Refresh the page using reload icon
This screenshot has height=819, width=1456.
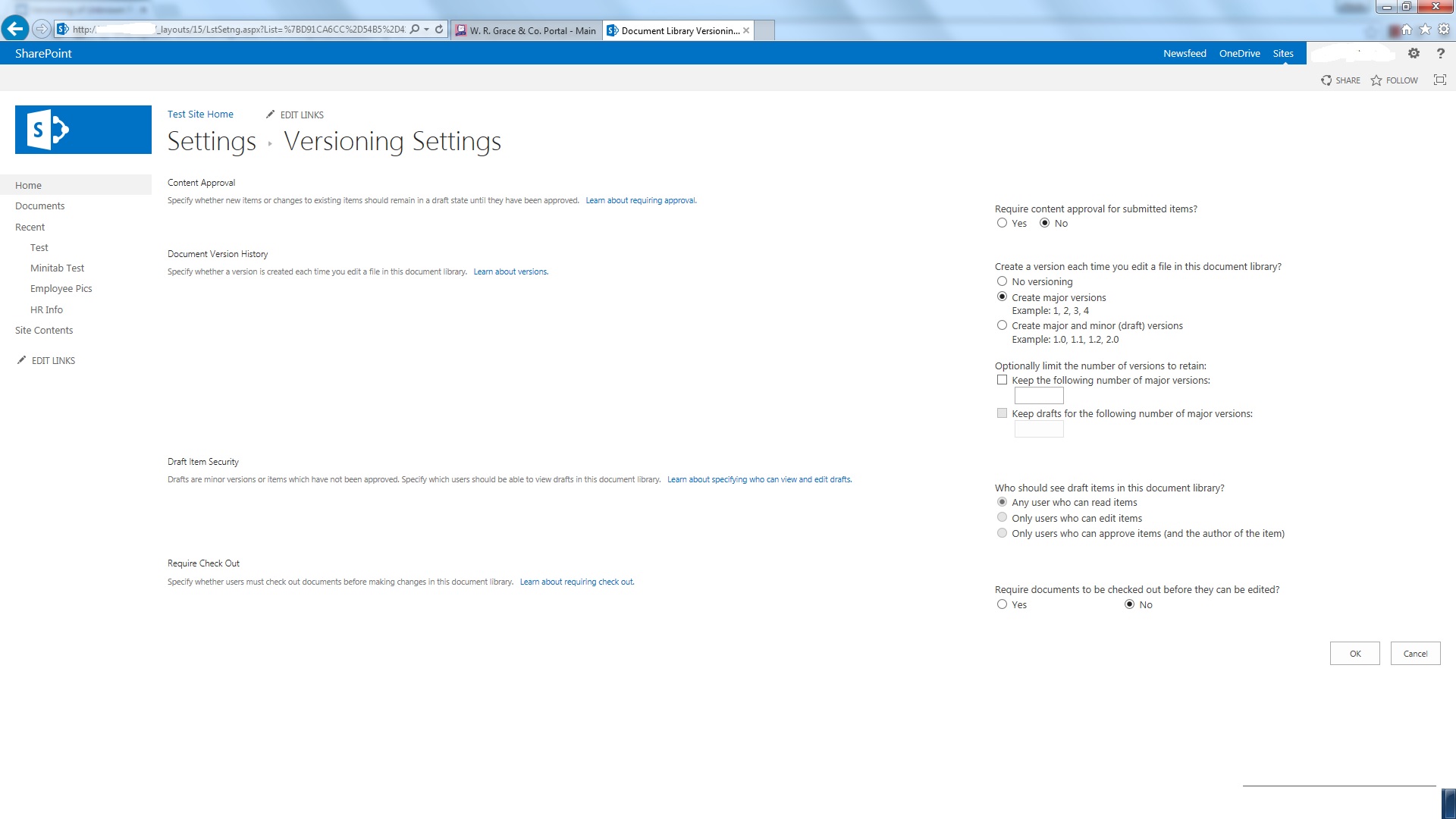[439, 30]
